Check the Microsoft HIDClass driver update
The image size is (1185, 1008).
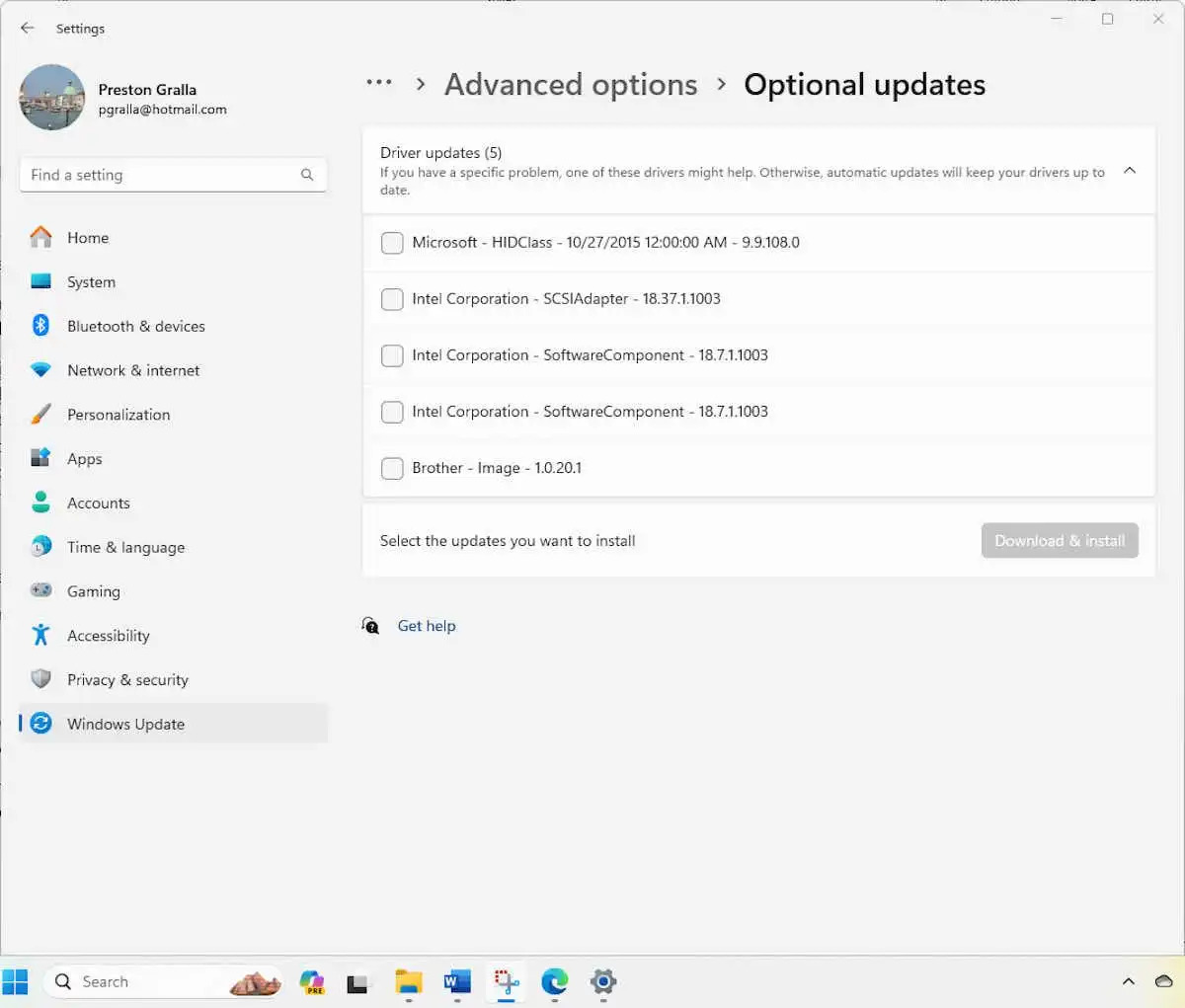[392, 242]
